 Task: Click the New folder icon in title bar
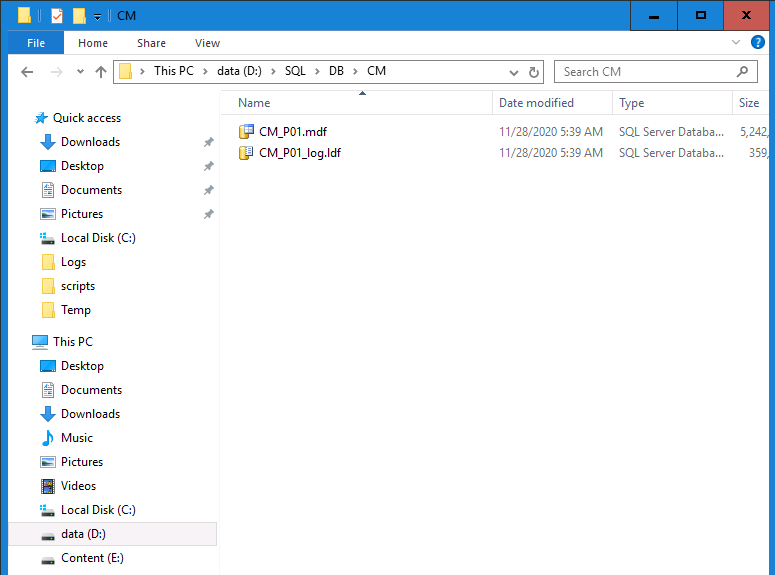pyautogui.click(x=79, y=16)
